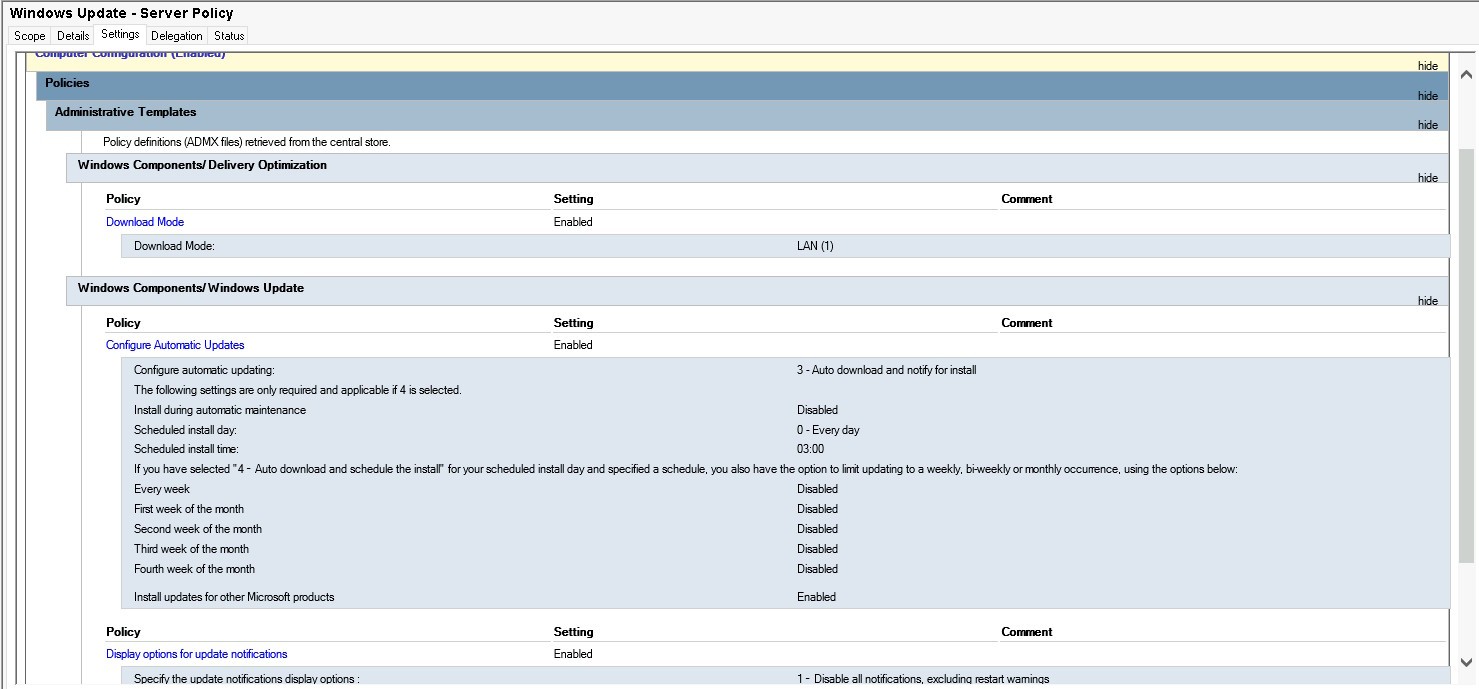The width and height of the screenshot is (1479, 689).
Task: Hide the Computer Configuration section
Action: 1427,66
